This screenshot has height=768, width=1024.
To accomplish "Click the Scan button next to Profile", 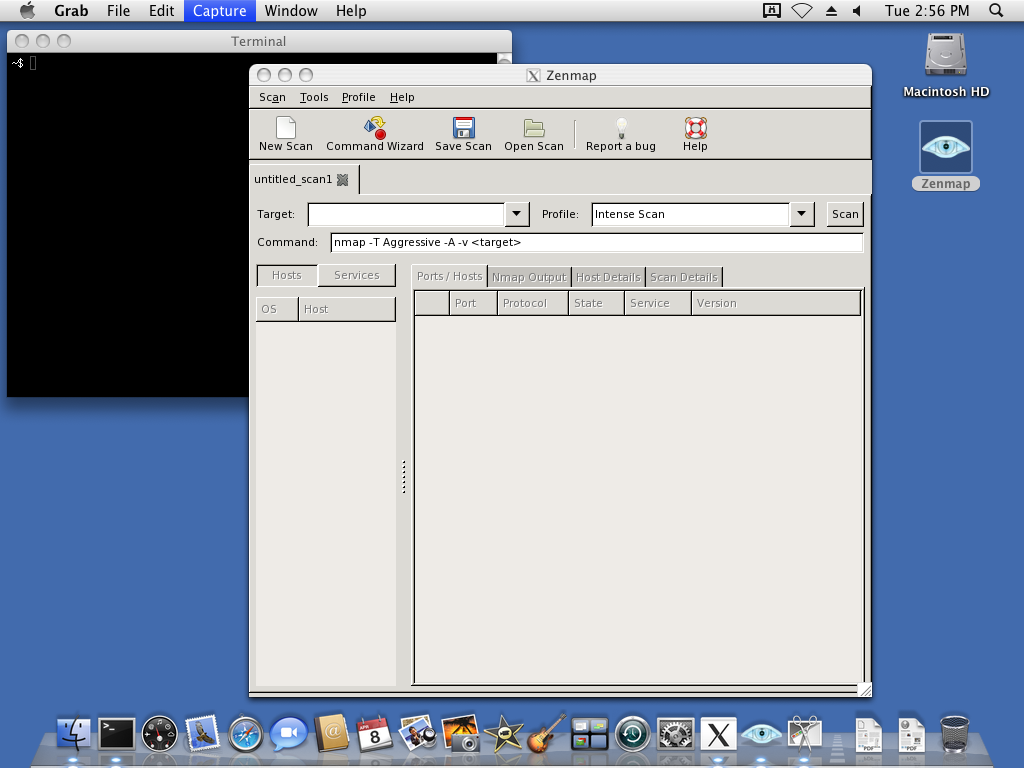I will pos(845,214).
